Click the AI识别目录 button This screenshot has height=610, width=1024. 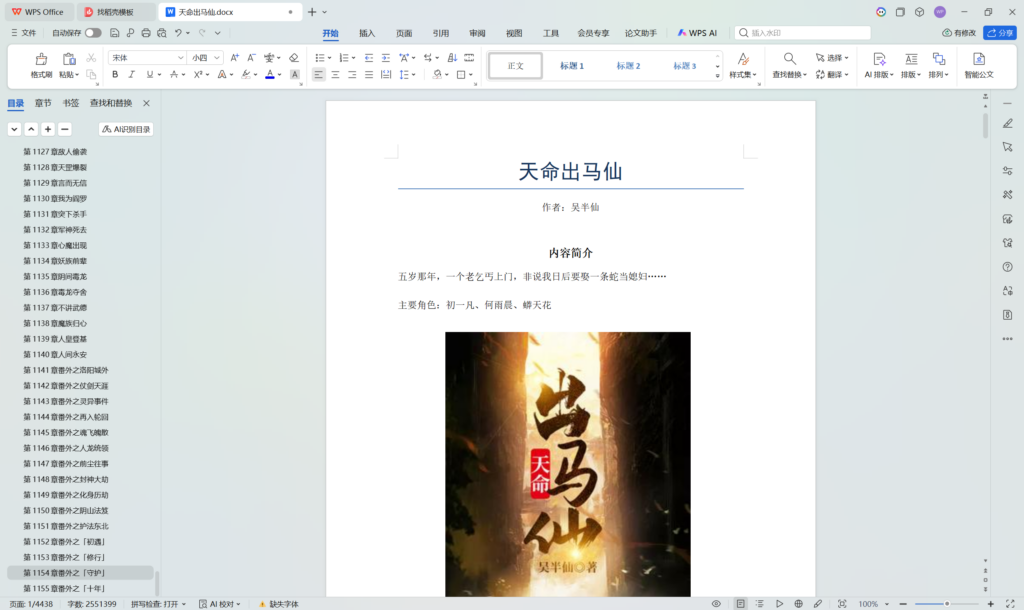pos(126,129)
